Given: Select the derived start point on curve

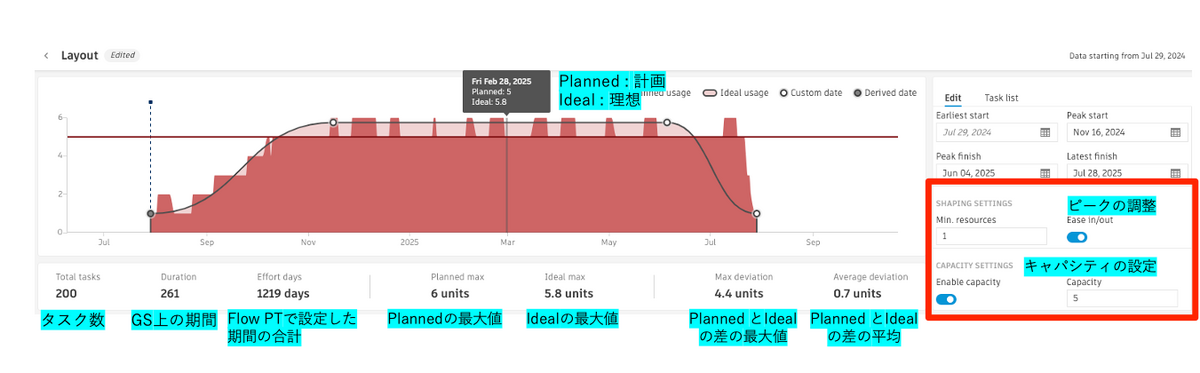Looking at the screenshot, I should point(150,214).
